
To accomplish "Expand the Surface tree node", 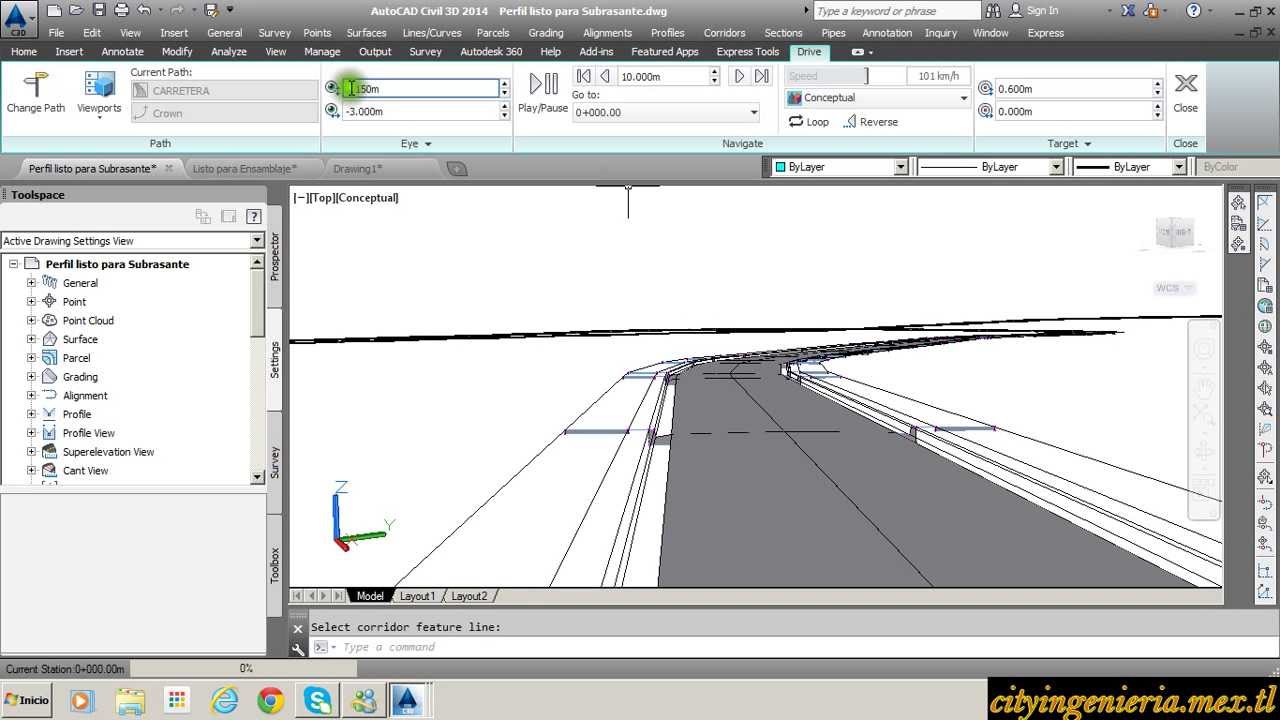I will pyautogui.click(x=31, y=339).
